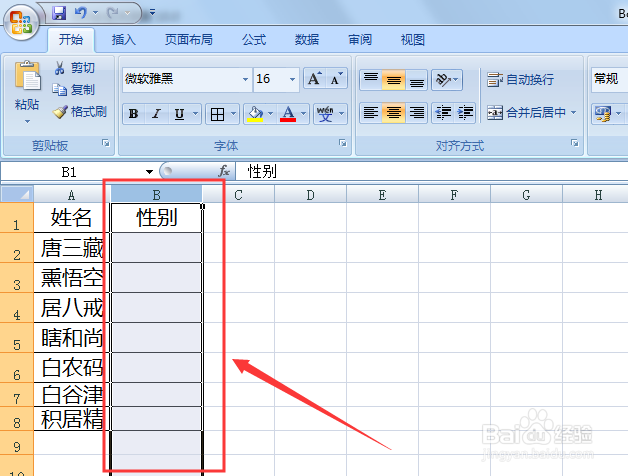The width and height of the screenshot is (628, 476).
Task: Expand the borders options arrow
Action: pos(234,114)
